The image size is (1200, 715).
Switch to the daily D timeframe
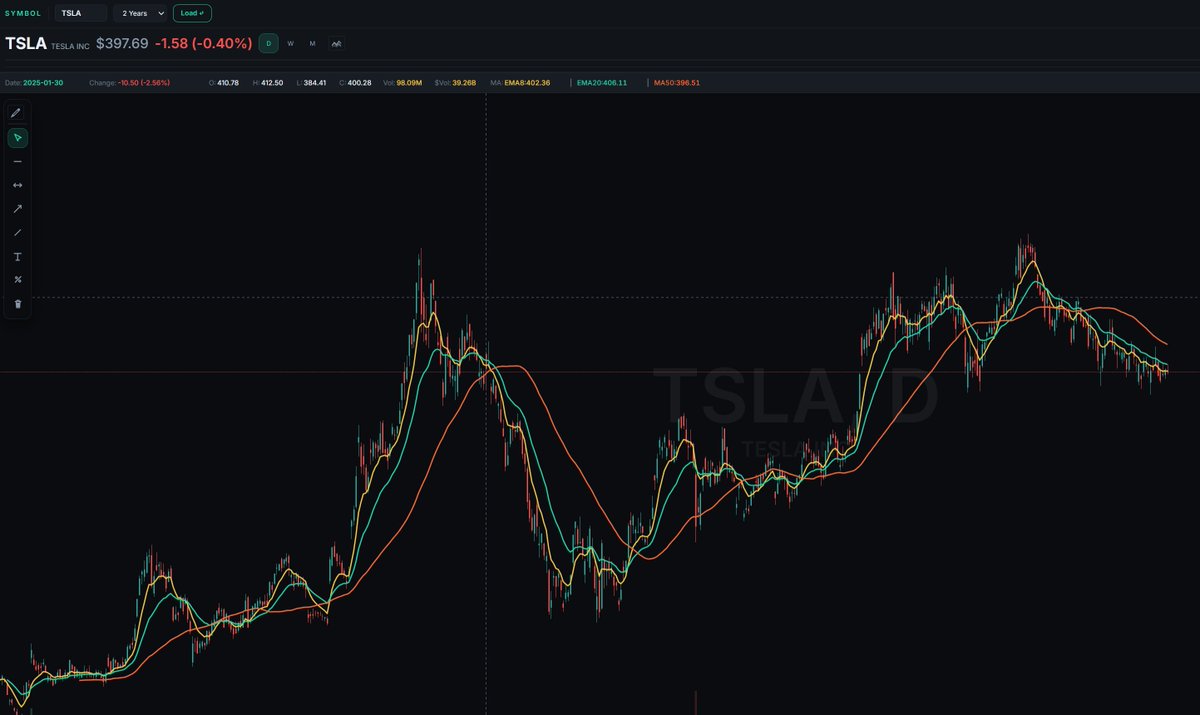pos(268,43)
